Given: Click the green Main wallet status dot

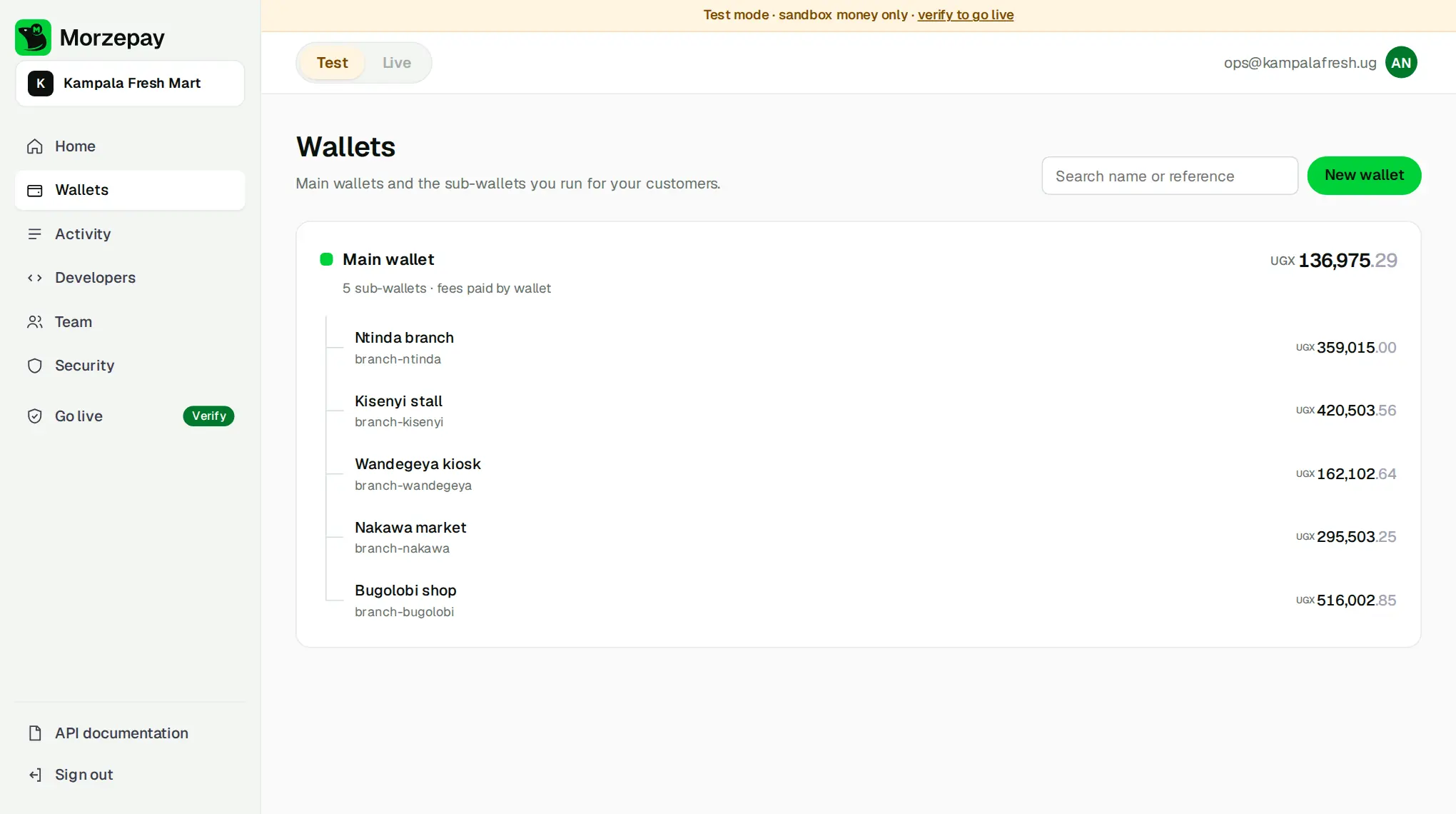Looking at the screenshot, I should [x=326, y=259].
